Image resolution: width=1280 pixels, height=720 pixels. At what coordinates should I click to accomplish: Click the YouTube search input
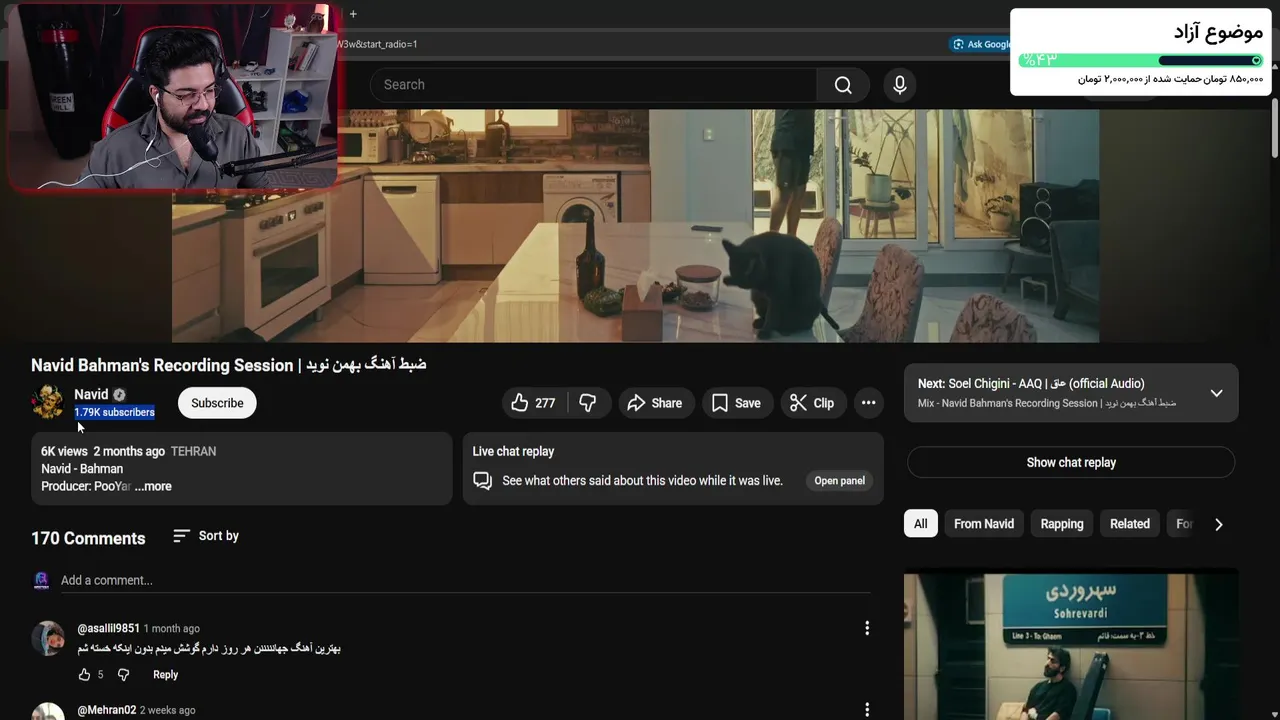pos(594,85)
